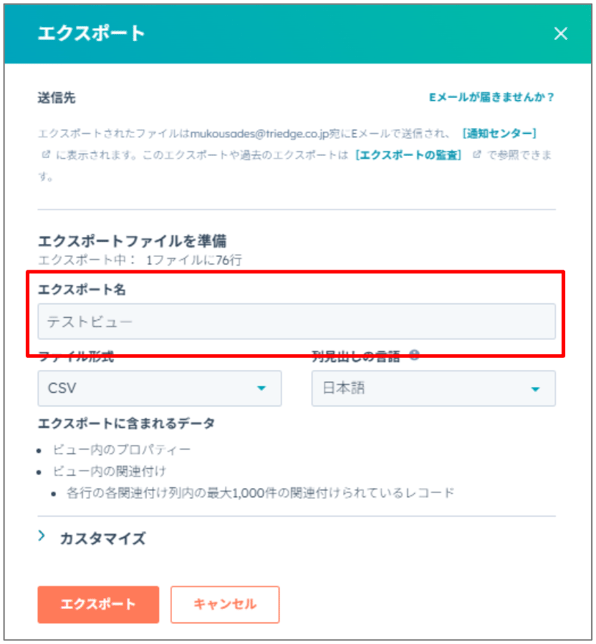The width and height of the screenshot is (596, 644).
Task: Focus the エクスポート名 text field
Action: pyautogui.click(x=297, y=321)
